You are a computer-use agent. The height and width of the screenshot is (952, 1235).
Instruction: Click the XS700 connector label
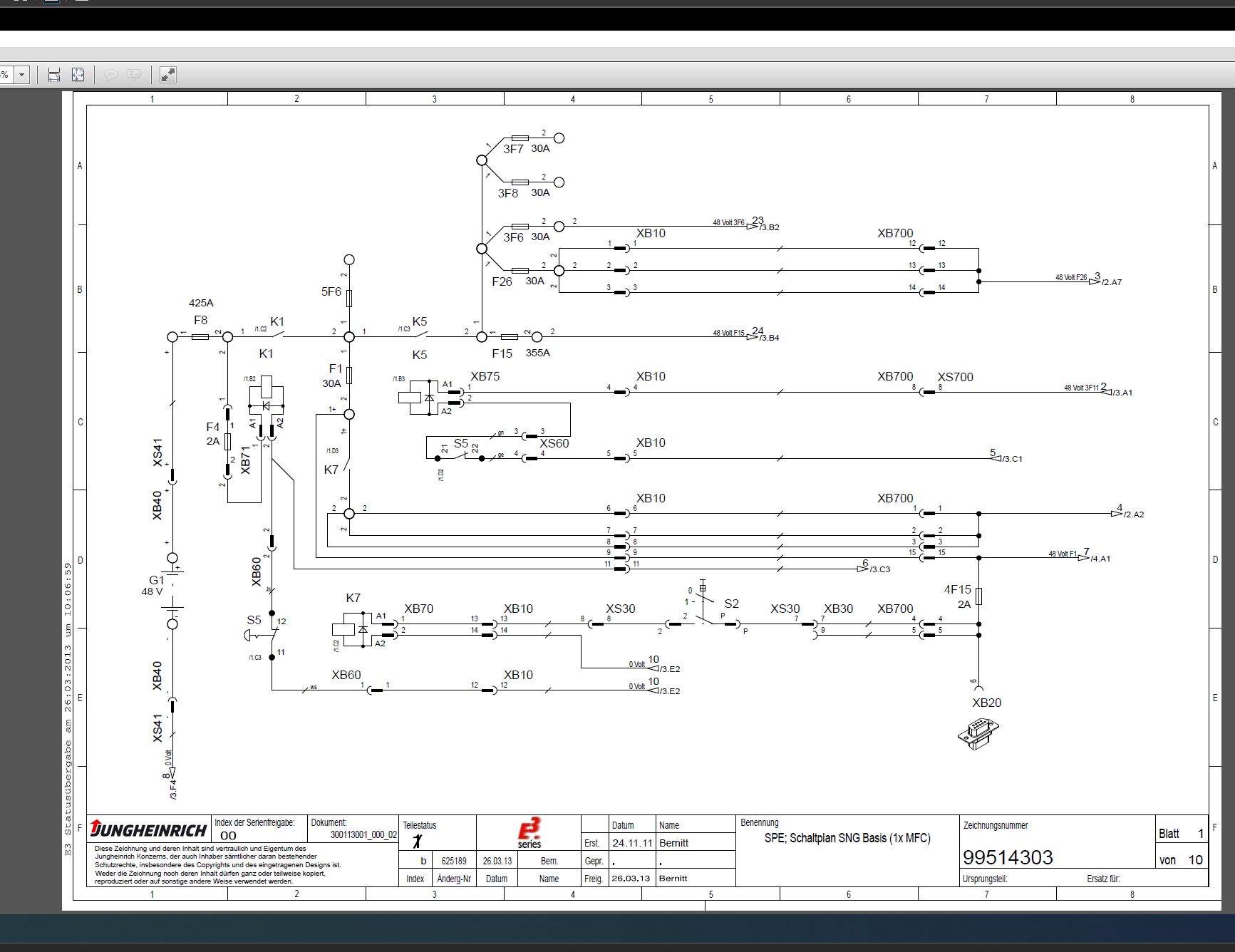pyautogui.click(x=955, y=377)
